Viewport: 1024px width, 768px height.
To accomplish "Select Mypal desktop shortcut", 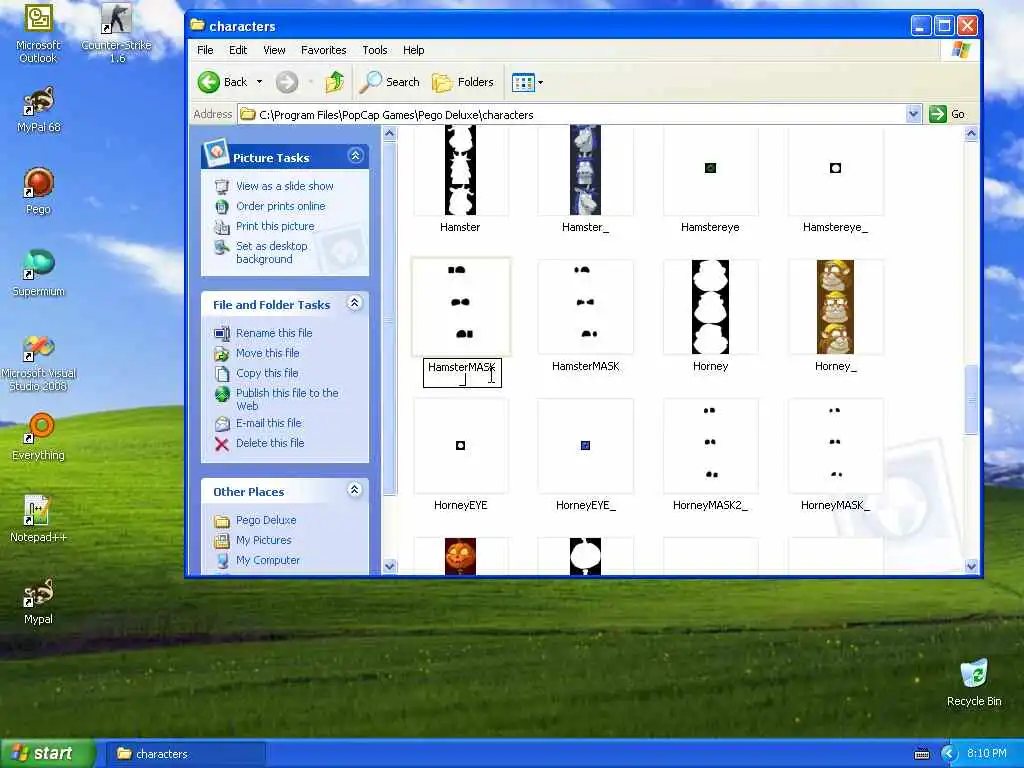I will [38, 601].
